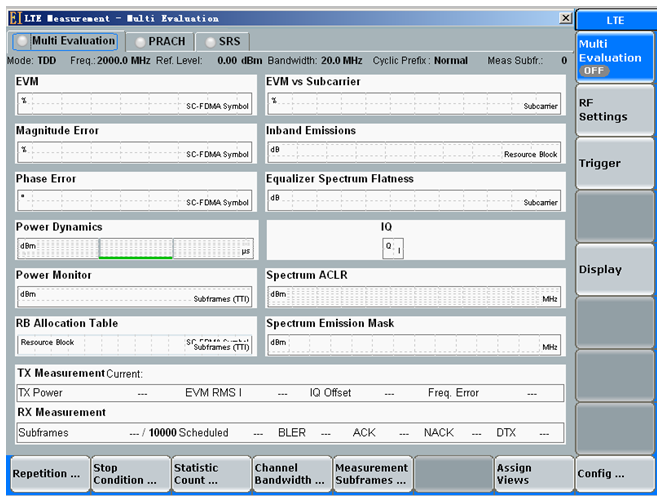Viewport: 657px width, 499px height.
Task: Select the Power Dynamics graph view
Action: [x=135, y=248]
